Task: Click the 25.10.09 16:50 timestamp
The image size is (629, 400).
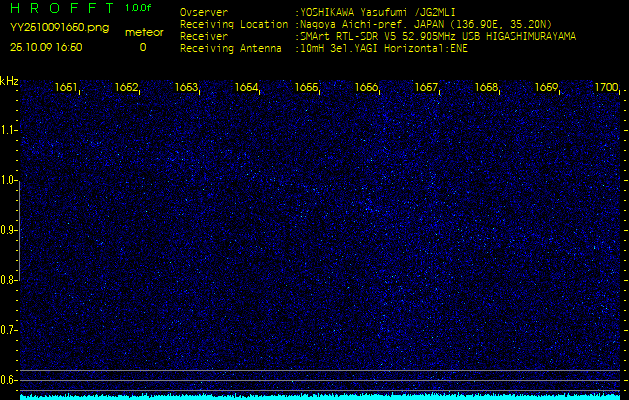Action: point(47,47)
